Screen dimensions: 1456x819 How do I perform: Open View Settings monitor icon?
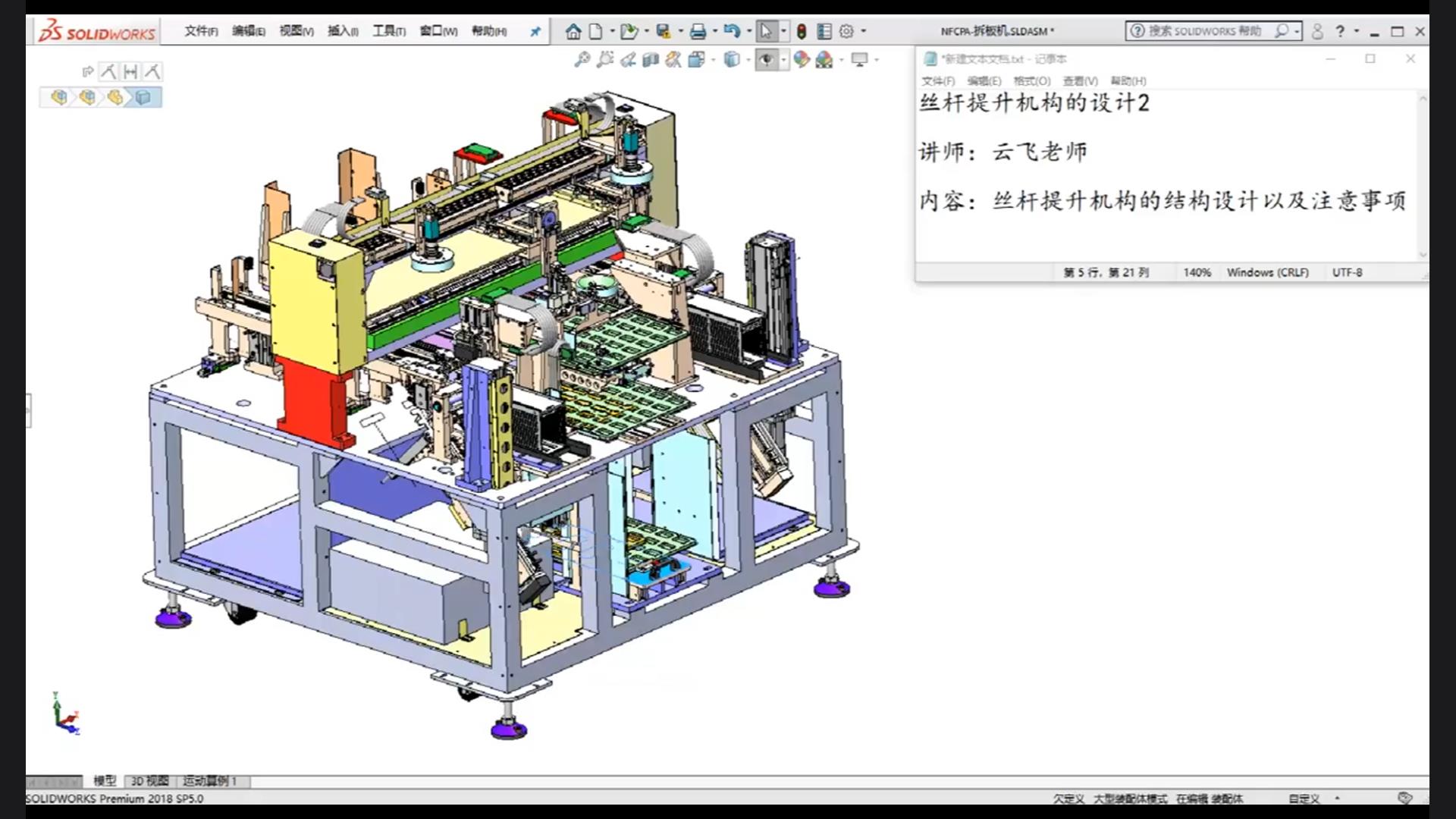point(859,59)
